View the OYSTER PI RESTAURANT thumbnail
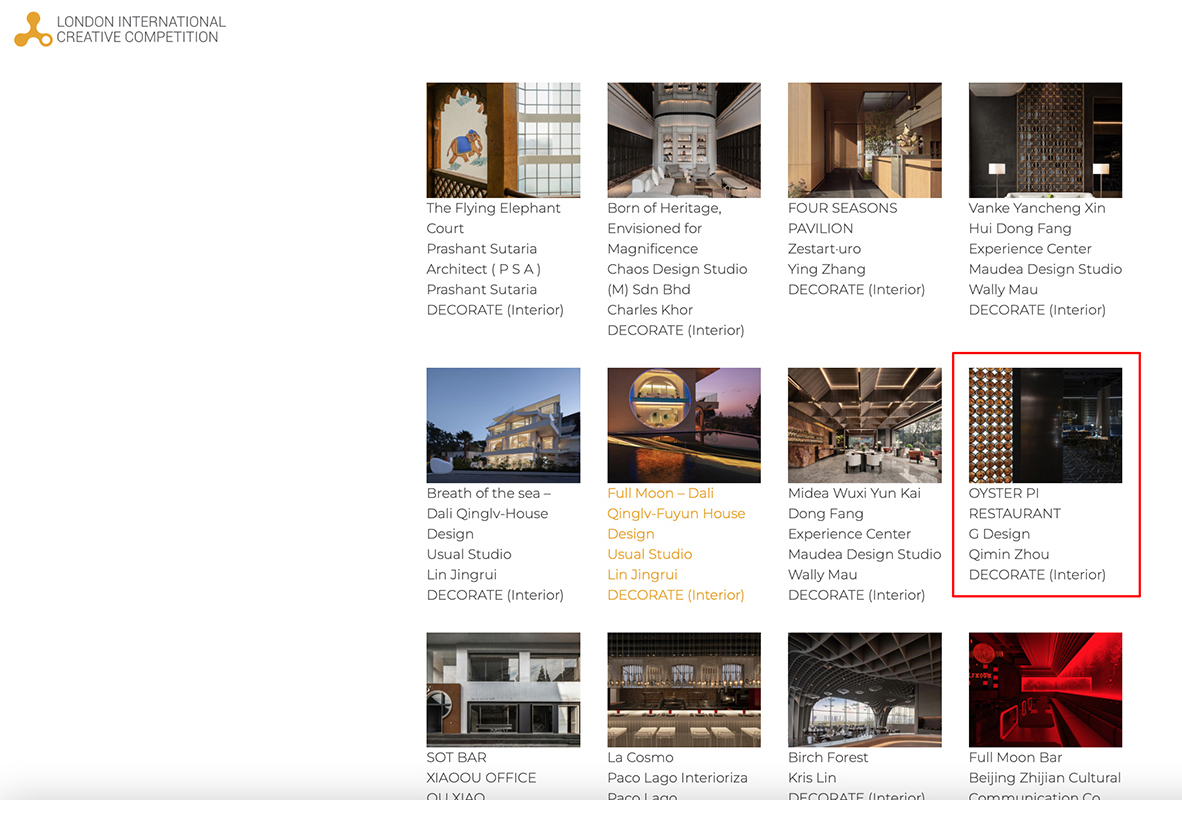This screenshot has height=834, width=1182. [1045, 425]
